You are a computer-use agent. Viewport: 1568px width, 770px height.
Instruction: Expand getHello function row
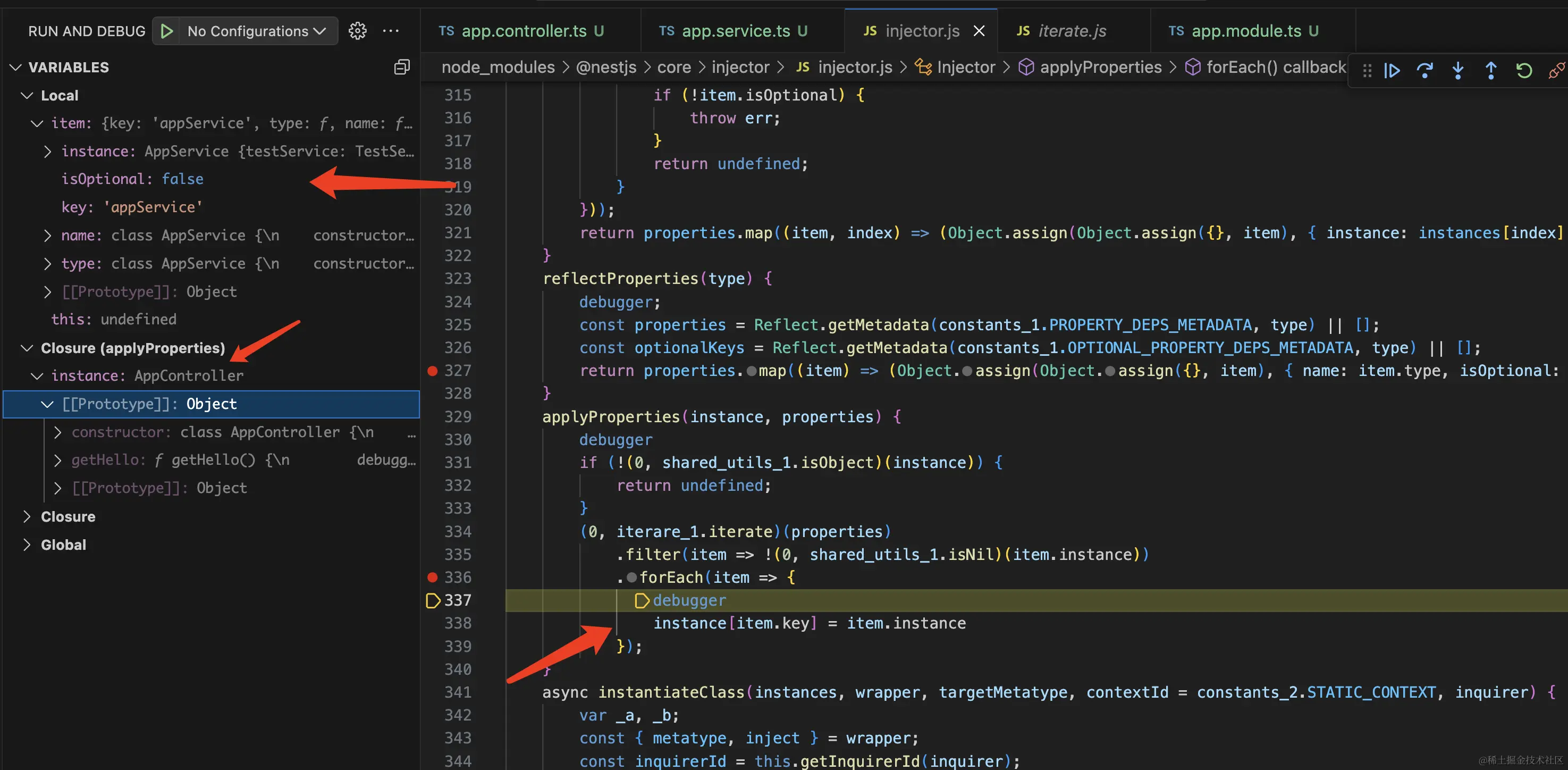tap(58, 461)
